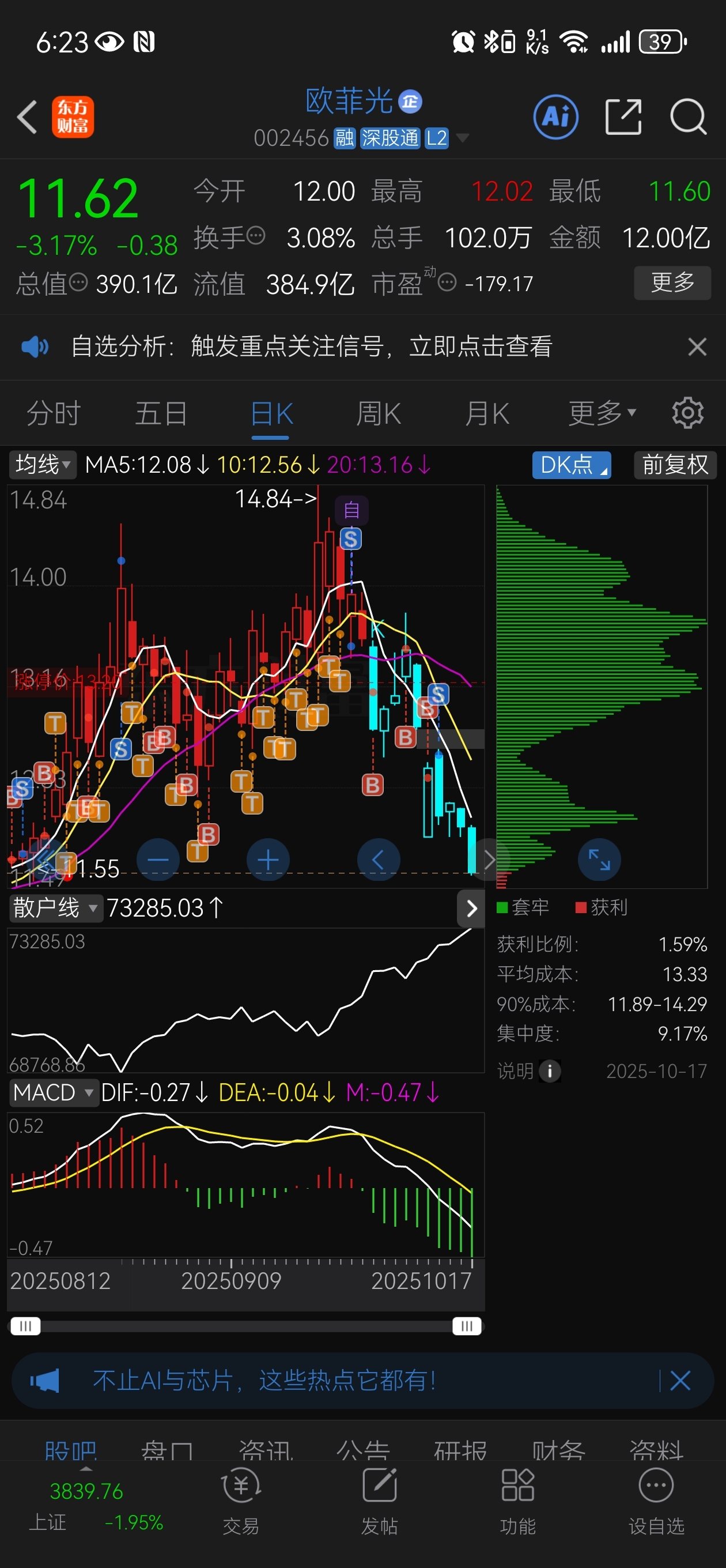Open the MACD indicator dropdown

tap(54, 1092)
